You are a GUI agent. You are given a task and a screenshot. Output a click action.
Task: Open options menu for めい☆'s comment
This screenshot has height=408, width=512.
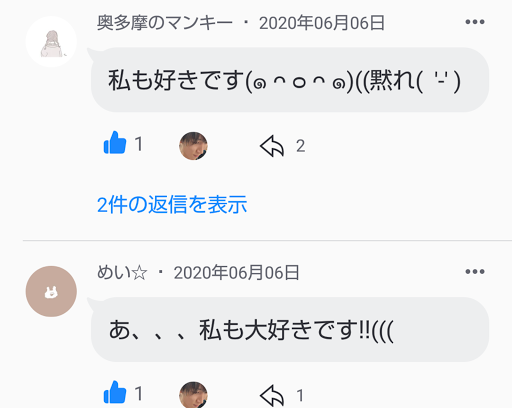click(x=475, y=272)
